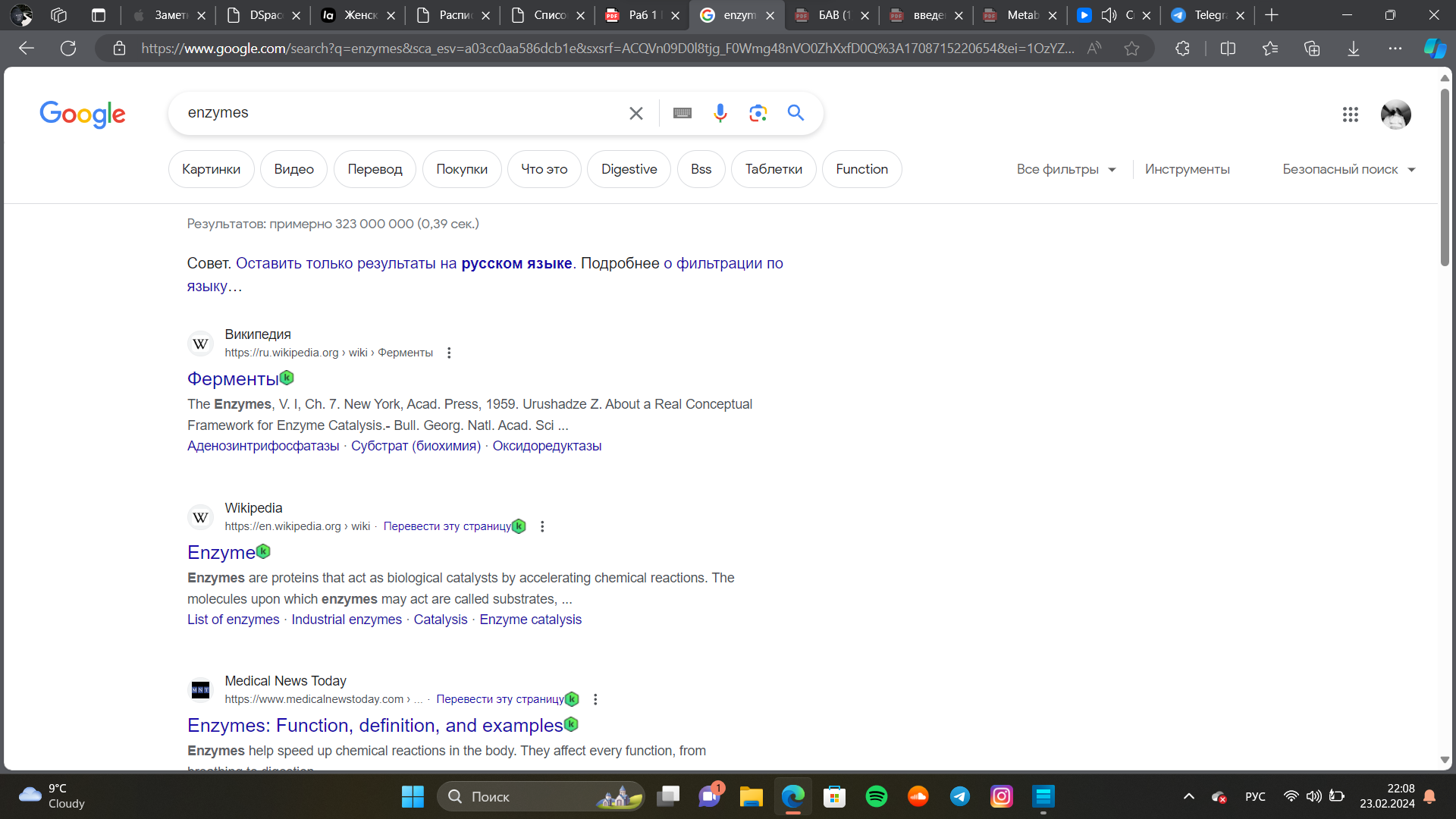Open the Google account avatar
The width and height of the screenshot is (1456, 819).
pyautogui.click(x=1395, y=115)
